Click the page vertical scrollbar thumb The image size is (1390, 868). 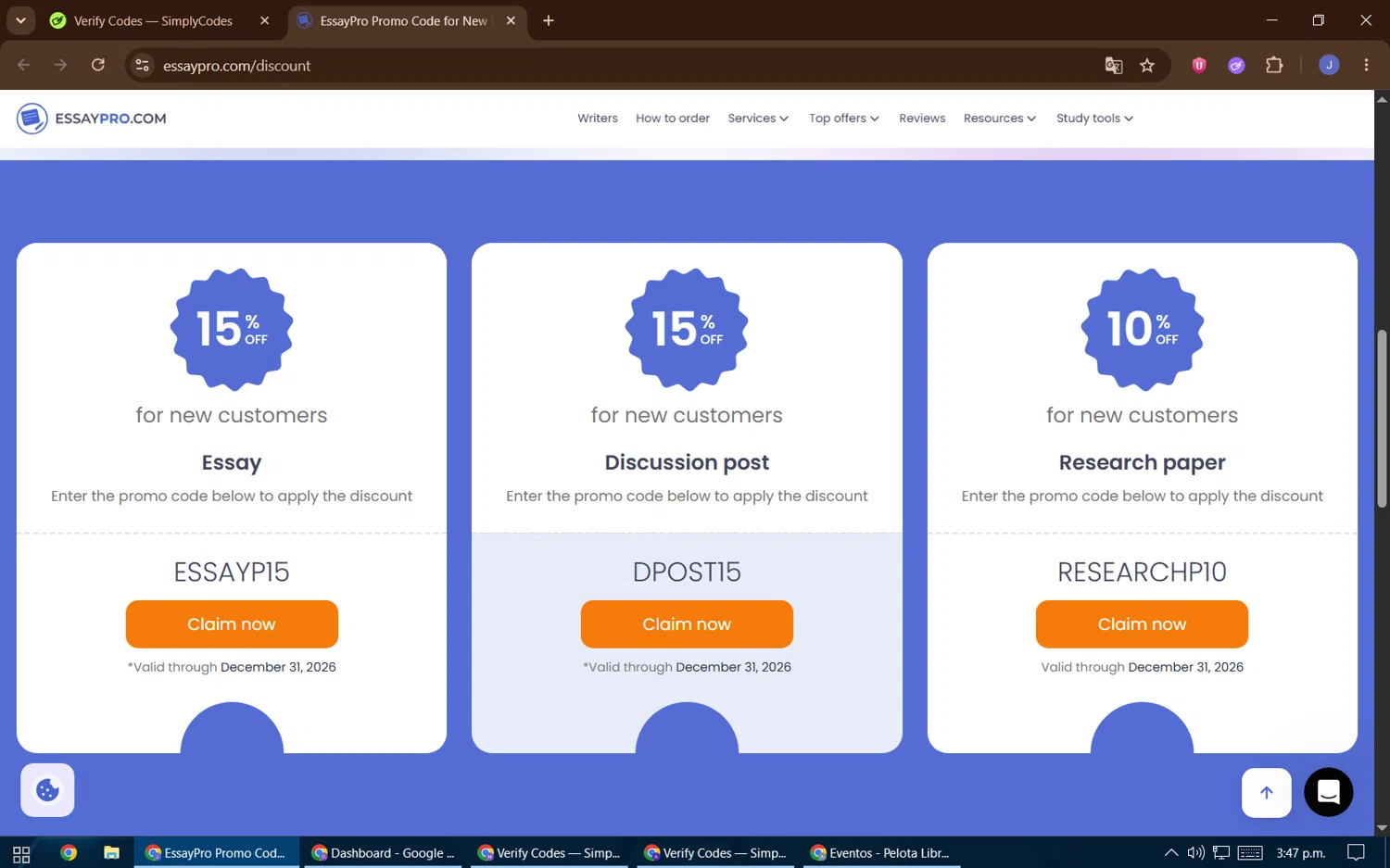point(1382,419)
